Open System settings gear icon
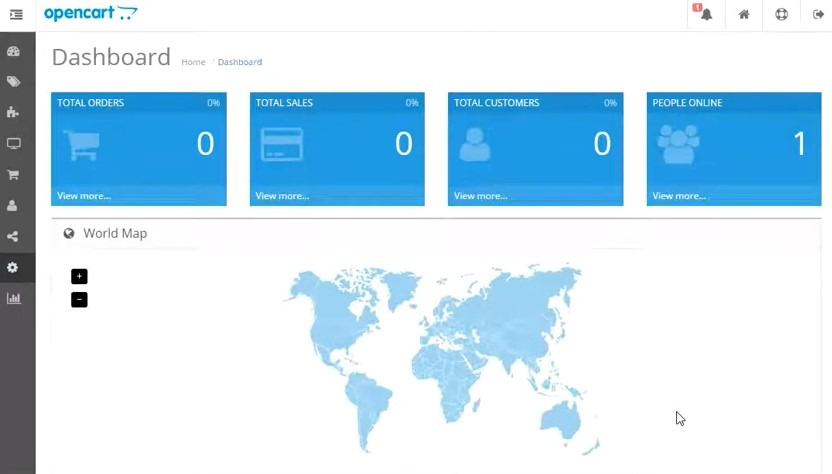 [x=13, y=267]
